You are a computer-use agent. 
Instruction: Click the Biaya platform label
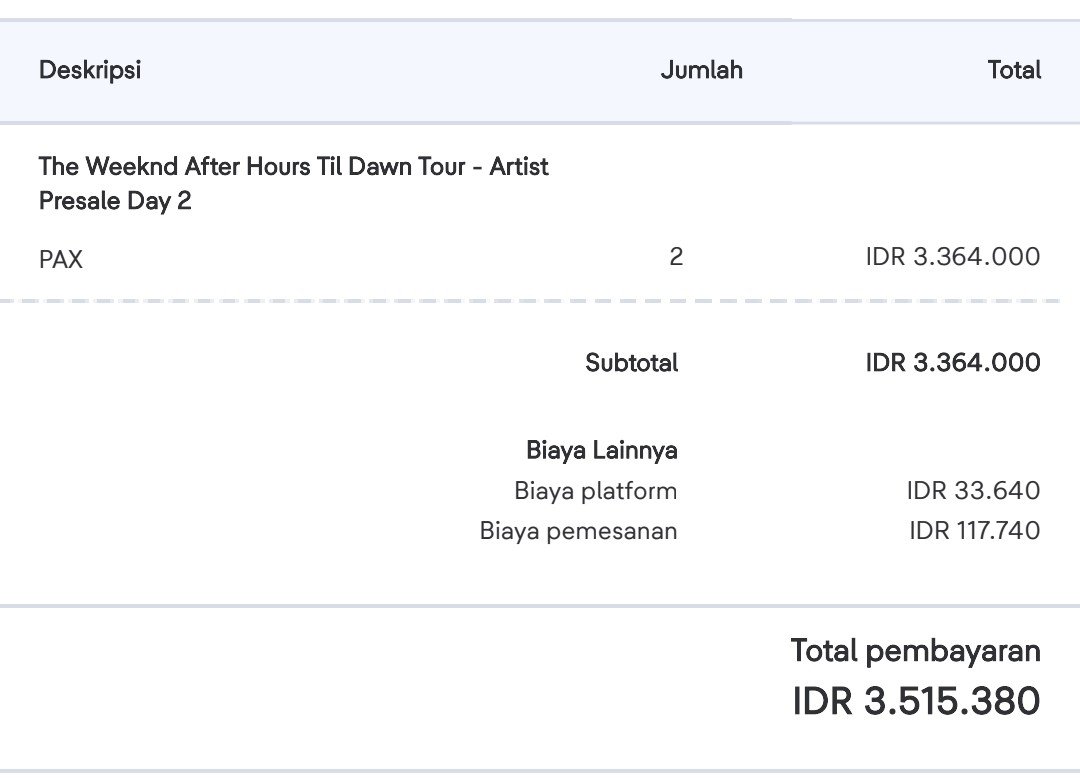click(595, 491)
